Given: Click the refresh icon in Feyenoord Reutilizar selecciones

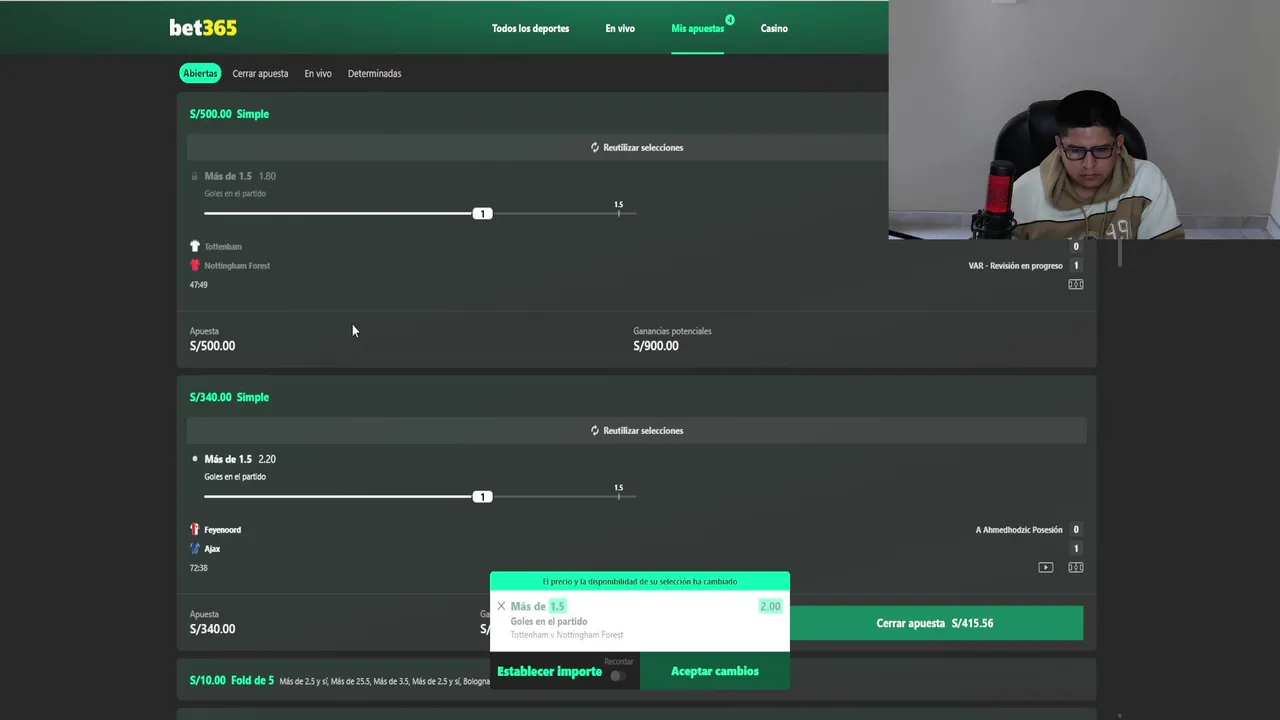Looking at the screenshot, I should [594, 430].
